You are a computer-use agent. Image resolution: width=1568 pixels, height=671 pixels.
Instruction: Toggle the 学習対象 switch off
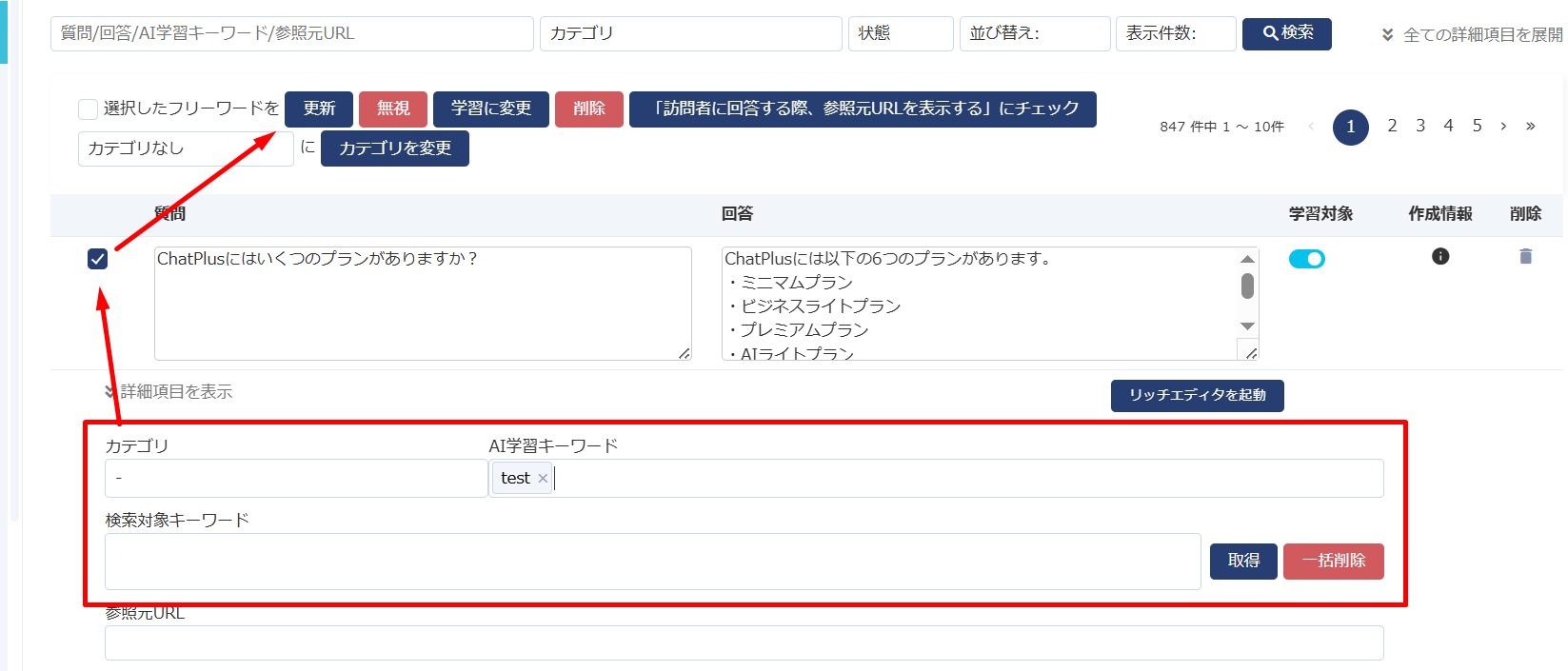tap(1306, 259)
